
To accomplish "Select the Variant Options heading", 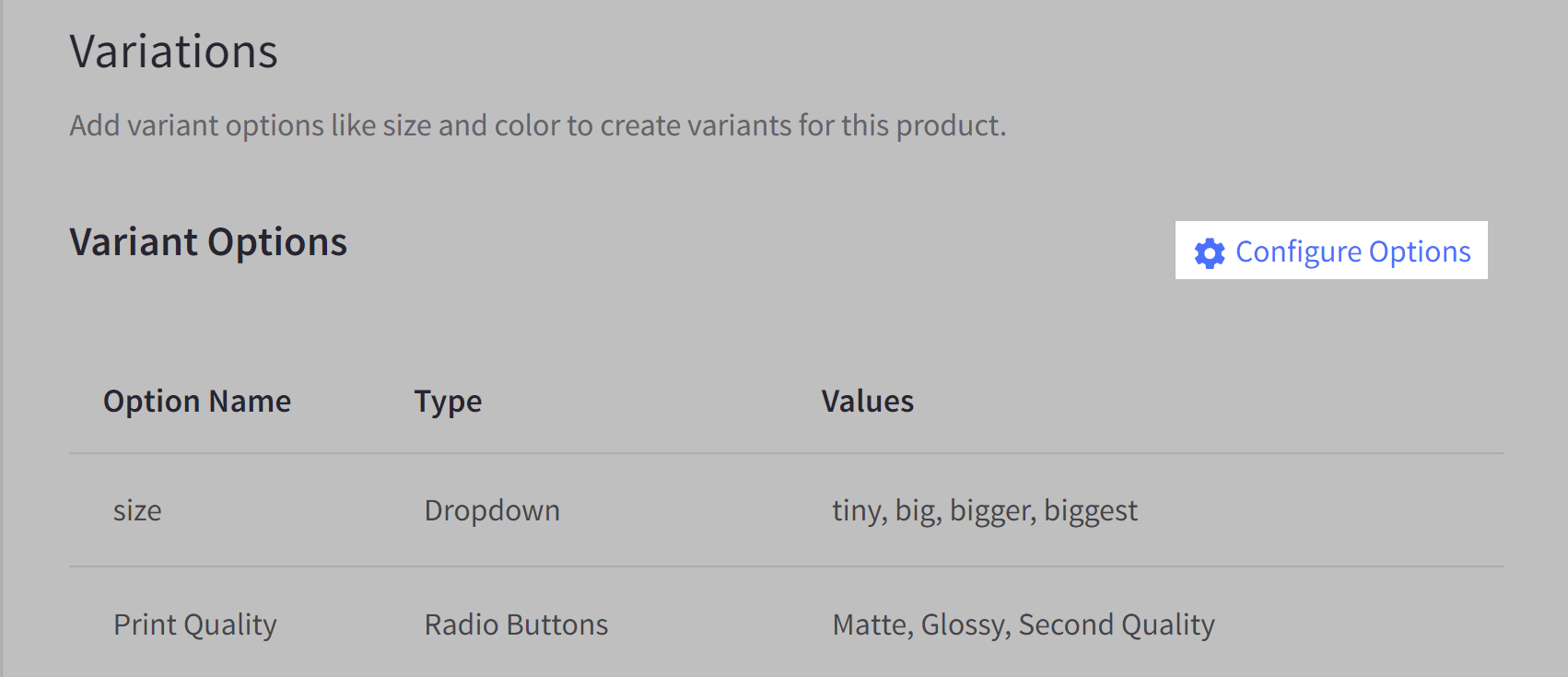I will 208,242.
